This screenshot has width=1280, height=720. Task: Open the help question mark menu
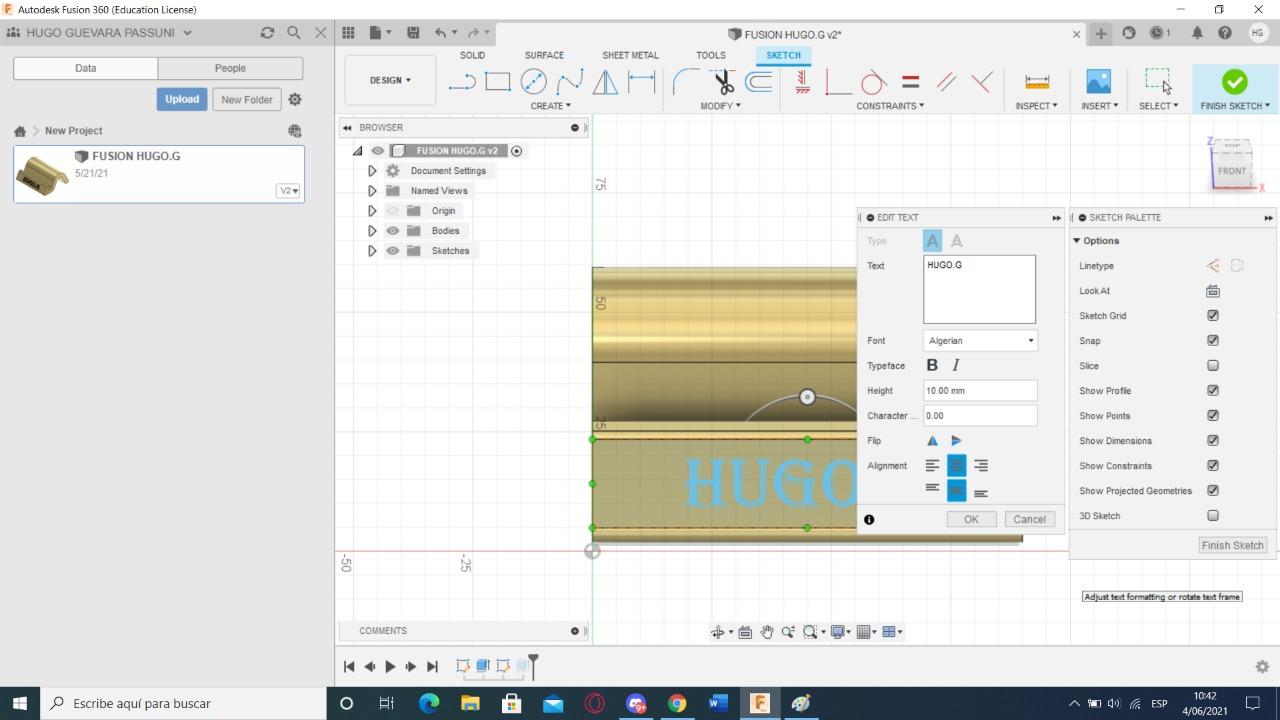click(1225, 33)
